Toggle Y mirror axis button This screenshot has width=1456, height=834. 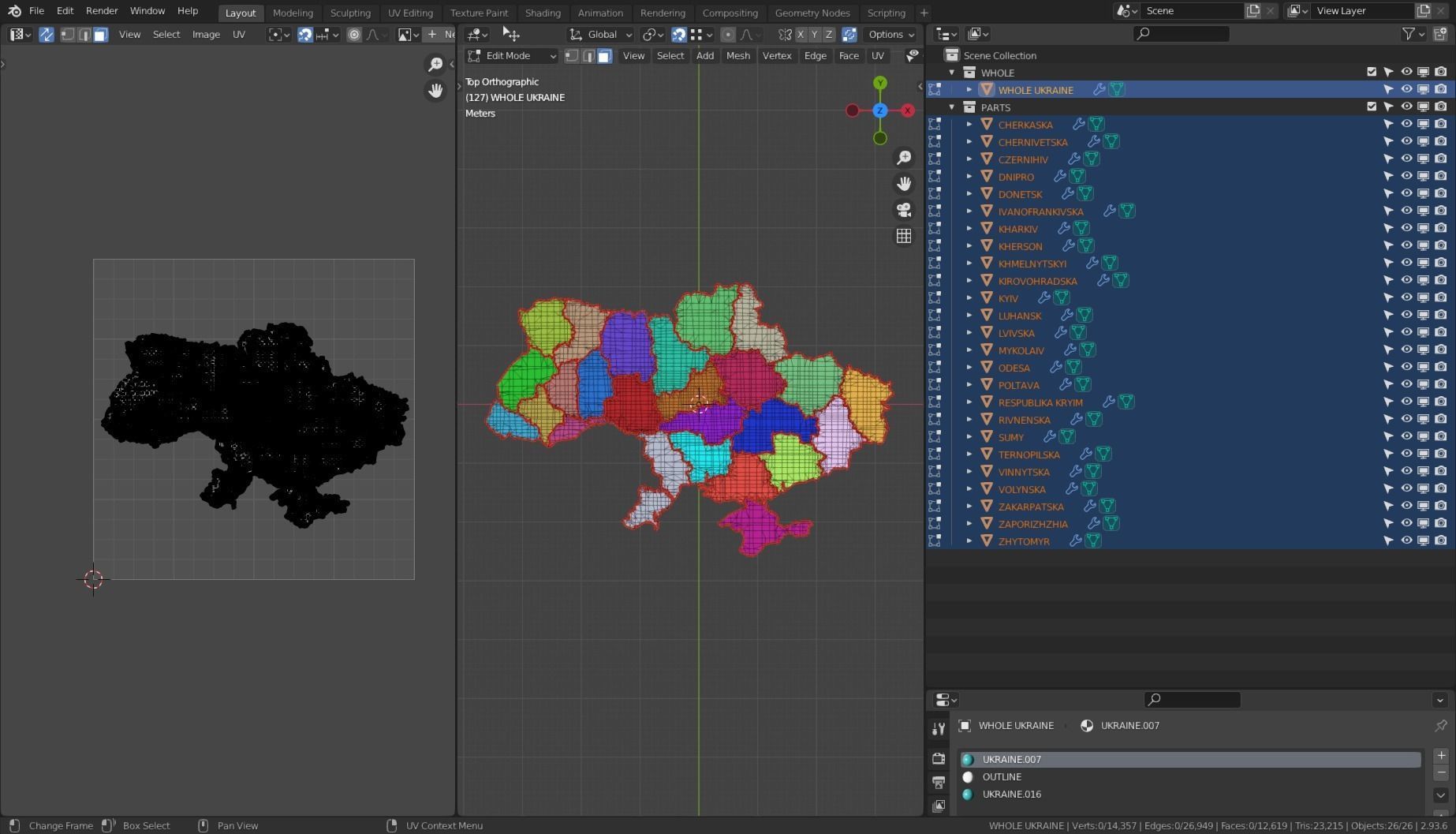click(x=815, y=35)
